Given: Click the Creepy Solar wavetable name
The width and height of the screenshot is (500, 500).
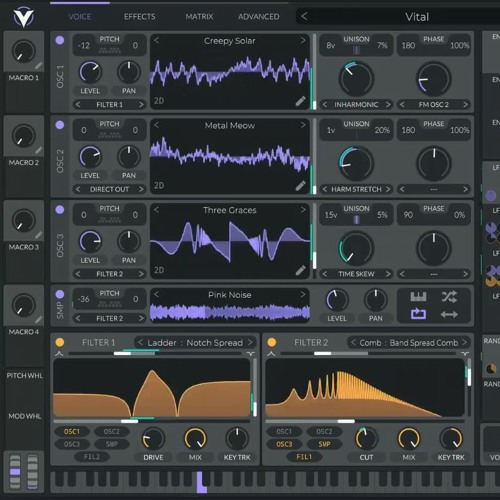Looking at the screenshot, I should tap(229, 41).
